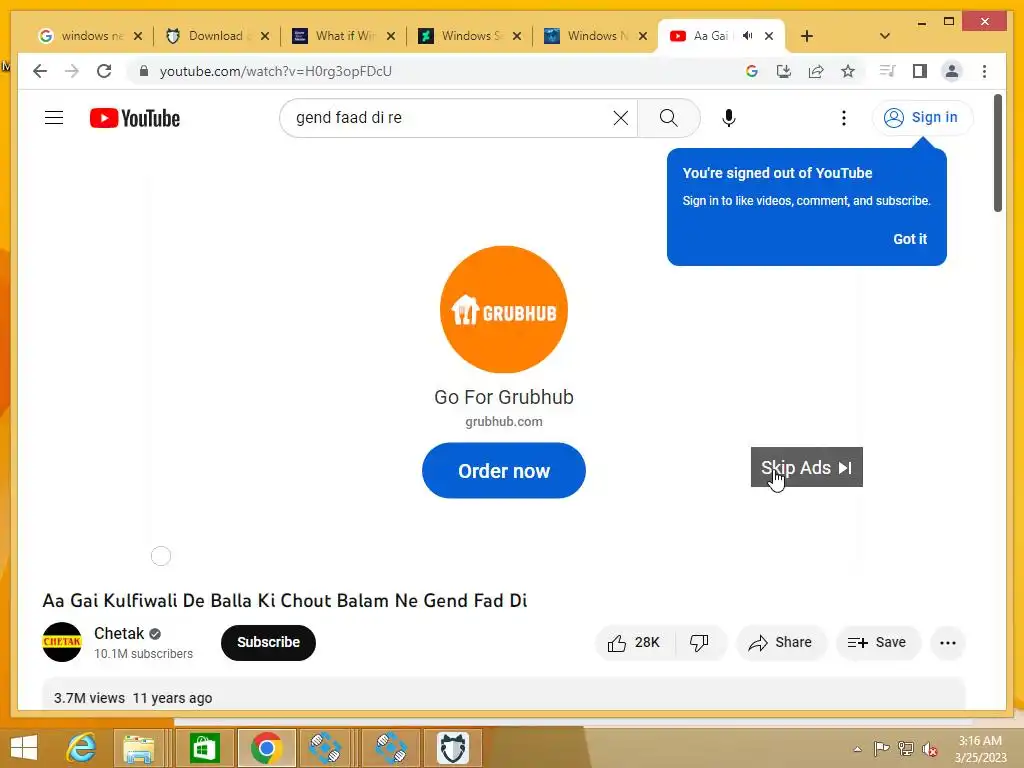Open Chetak channel name link
Image resolution: width=1024 pixels, height=768 pixels.
pyautogui.click(x=119, y=633)
